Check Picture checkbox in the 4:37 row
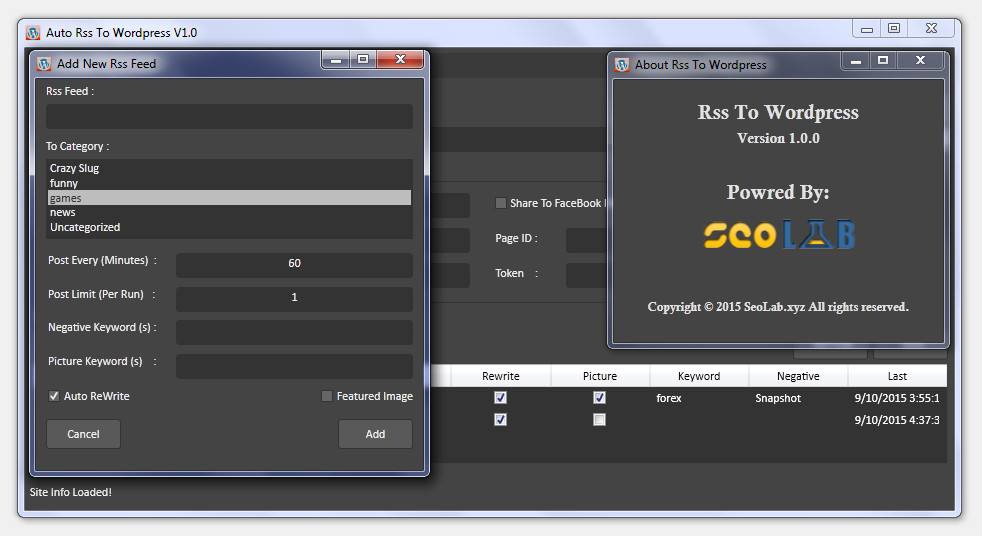Image resolution: width=982 pixels, height=536 pixels. 599,420
